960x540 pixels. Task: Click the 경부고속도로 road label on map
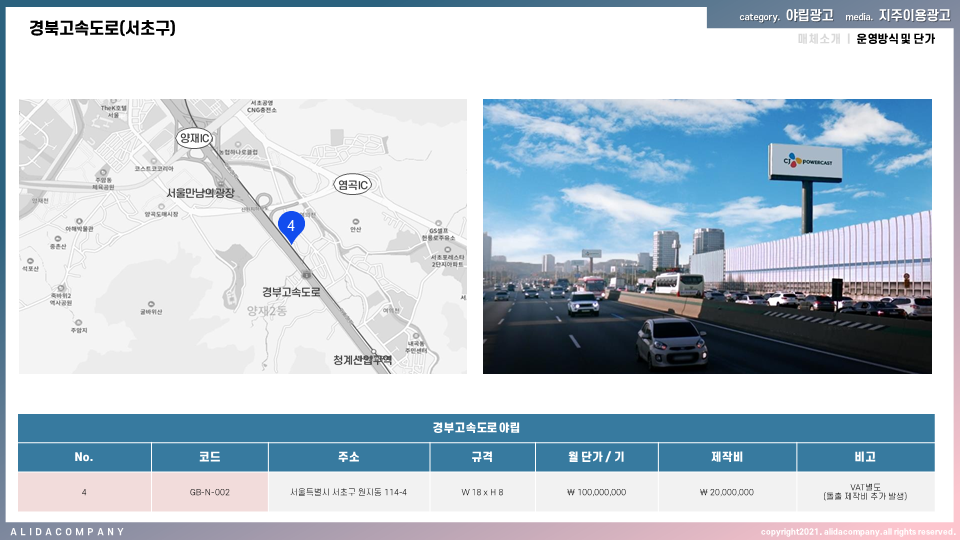[291, 292]
